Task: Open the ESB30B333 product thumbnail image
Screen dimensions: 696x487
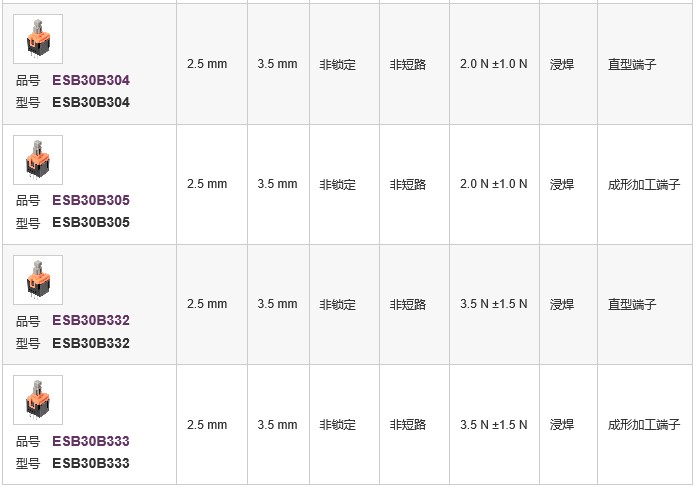Action: (38, 400)
